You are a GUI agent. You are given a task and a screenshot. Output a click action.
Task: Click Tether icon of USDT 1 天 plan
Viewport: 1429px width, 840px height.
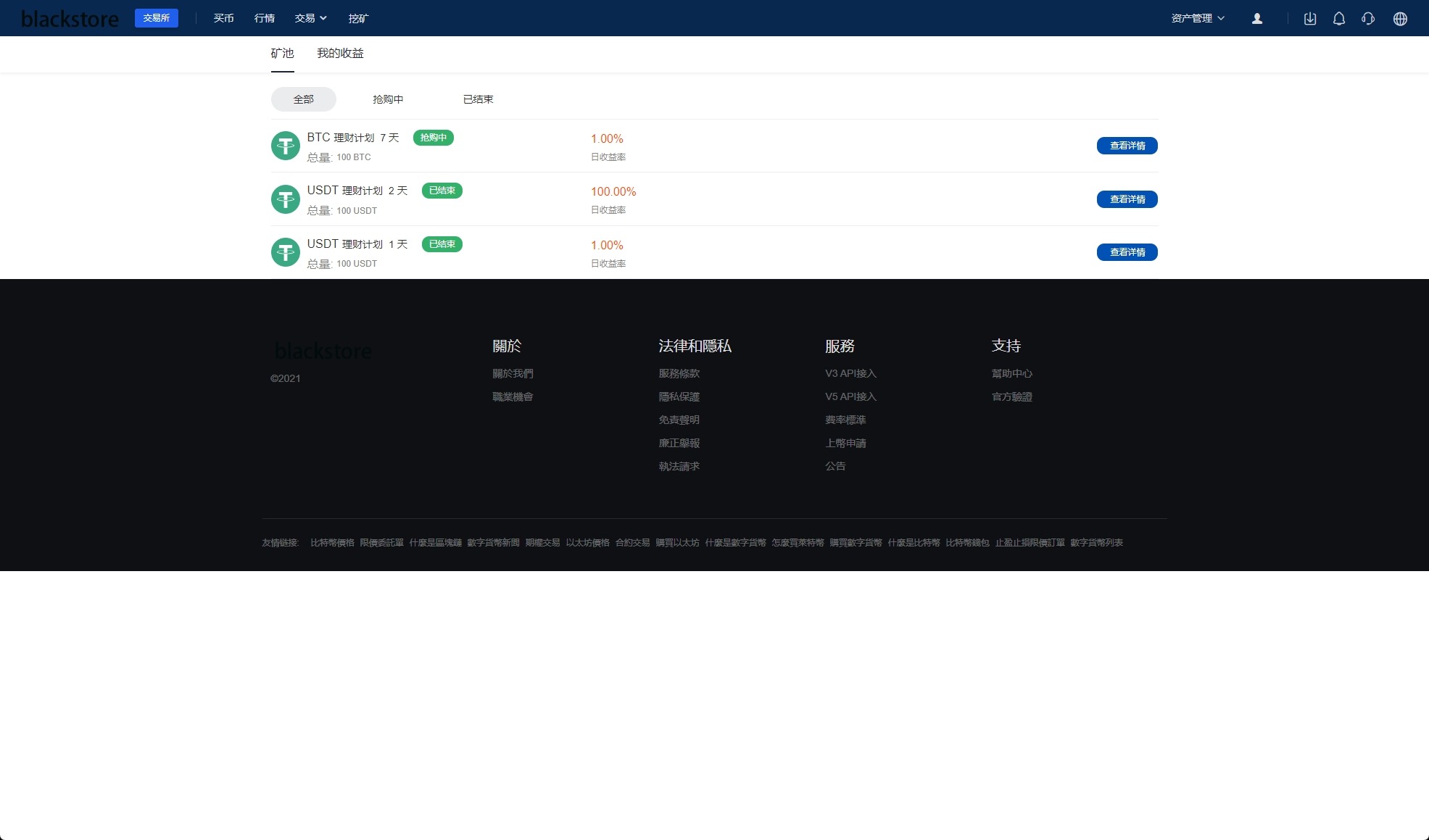click(x=286, y=252)
